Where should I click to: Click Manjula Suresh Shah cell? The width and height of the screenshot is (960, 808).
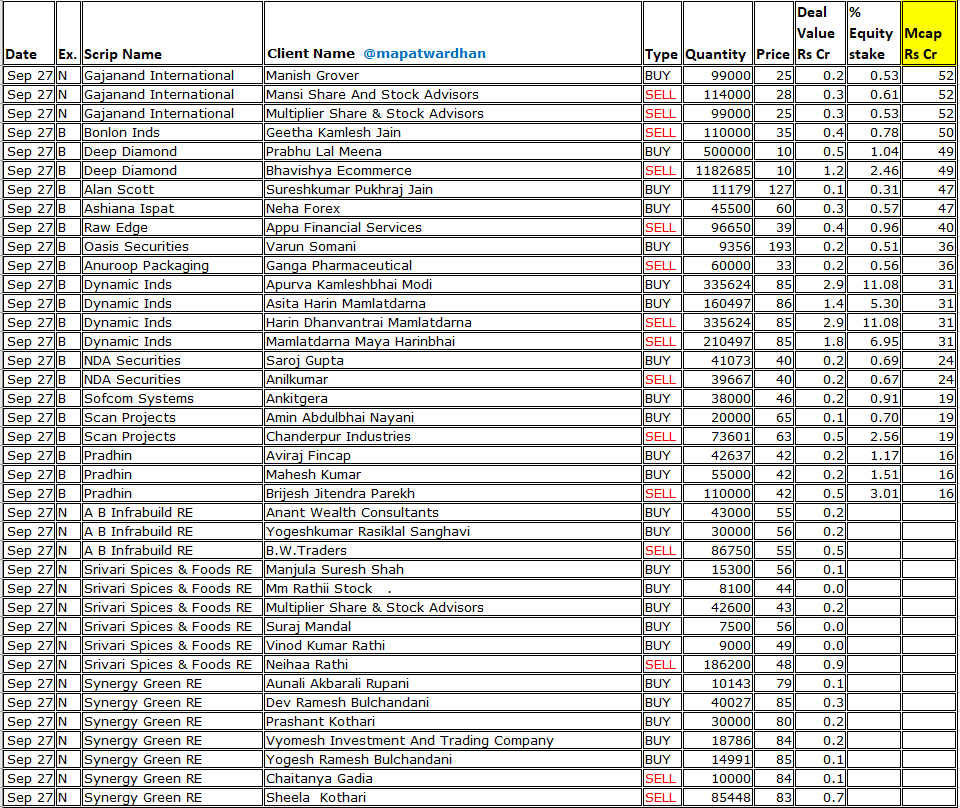pyautogui.click(x=452, y=569)
